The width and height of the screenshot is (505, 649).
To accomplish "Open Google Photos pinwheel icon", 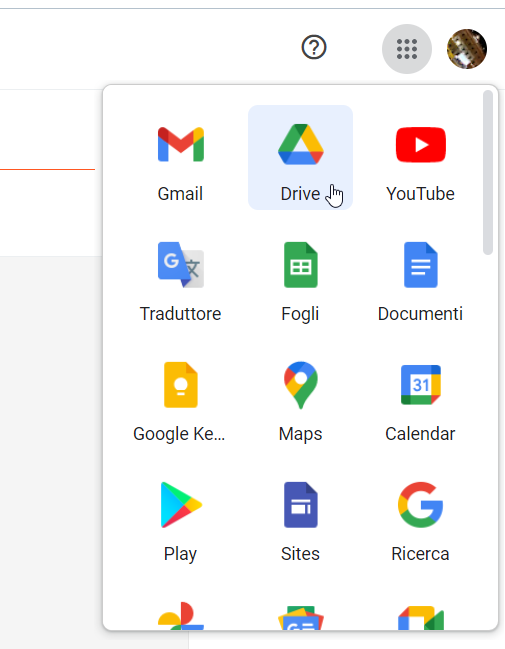I will coord(181,616).
